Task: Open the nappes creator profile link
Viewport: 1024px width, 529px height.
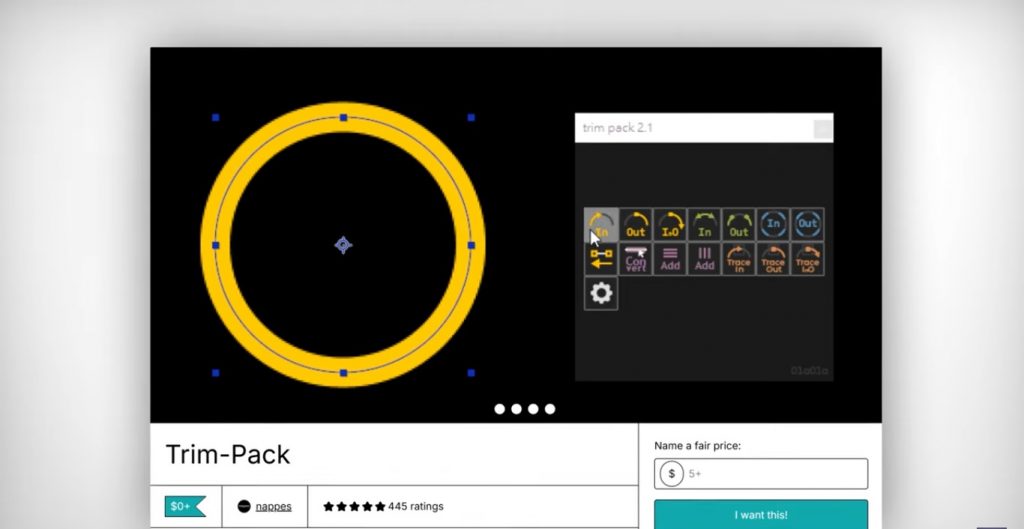Action: [274, 506]
